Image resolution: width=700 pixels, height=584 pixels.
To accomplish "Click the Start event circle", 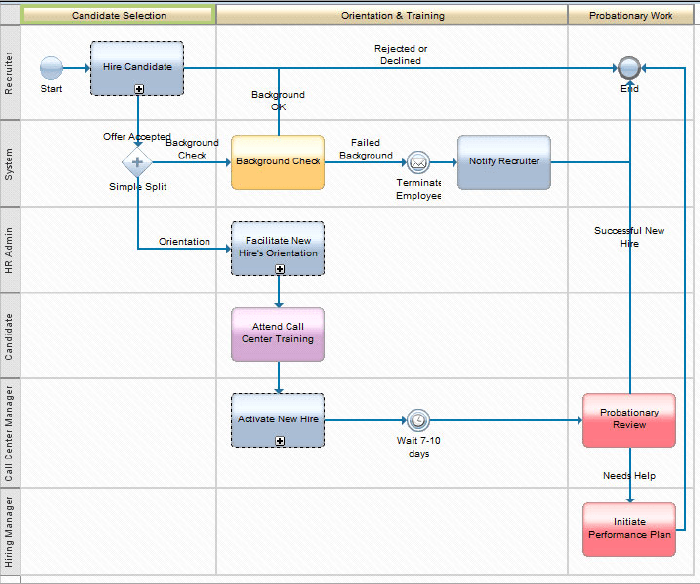I will [51, 68].
